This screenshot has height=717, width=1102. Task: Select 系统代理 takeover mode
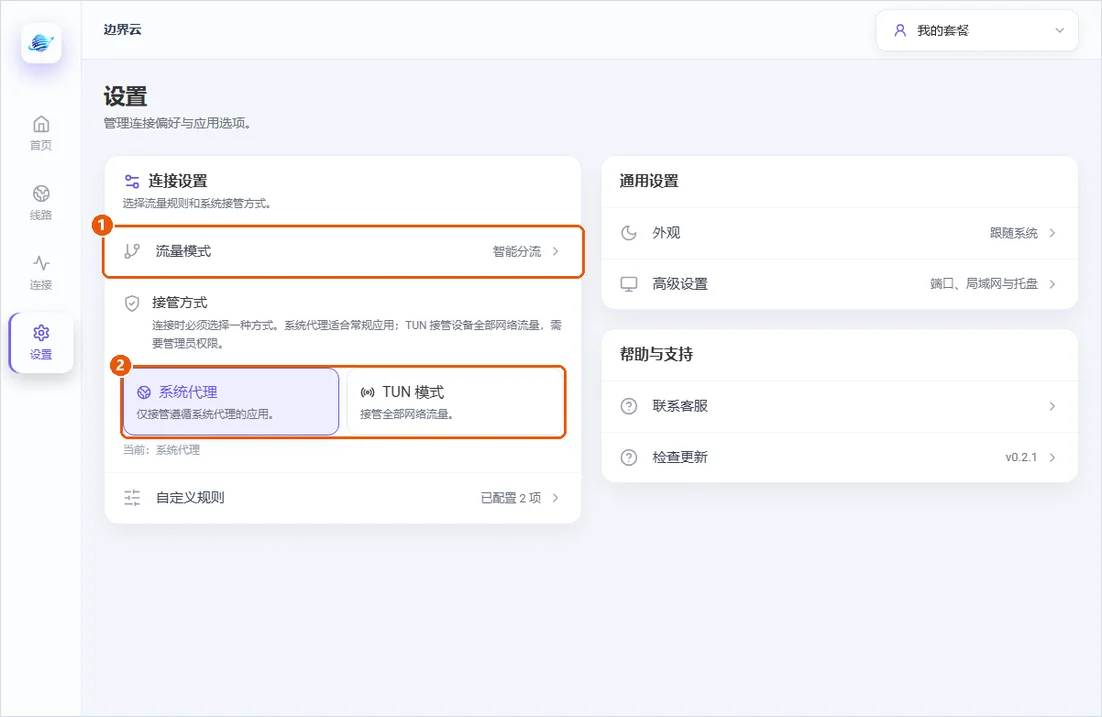pos(231,401)
